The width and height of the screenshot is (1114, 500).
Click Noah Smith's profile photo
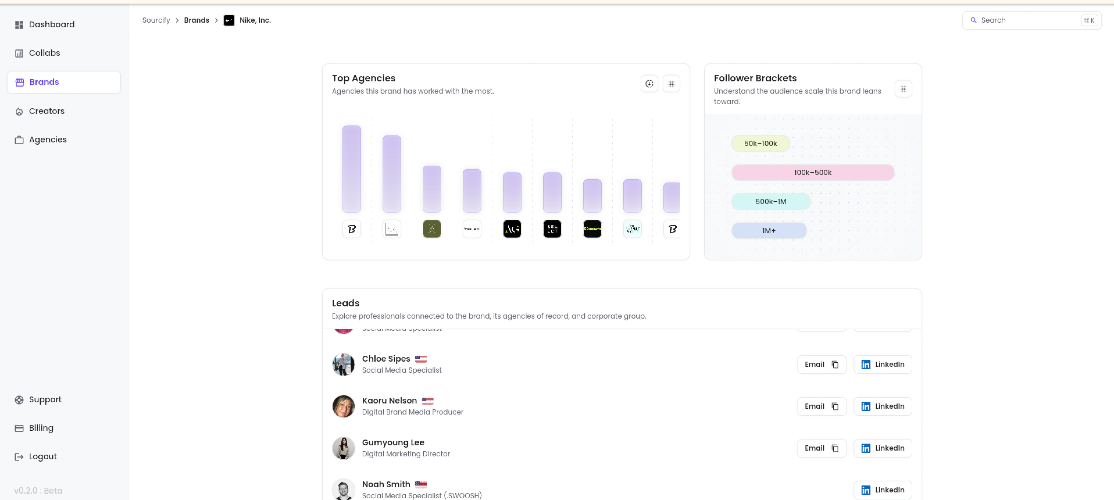click(x=343, y=490)
